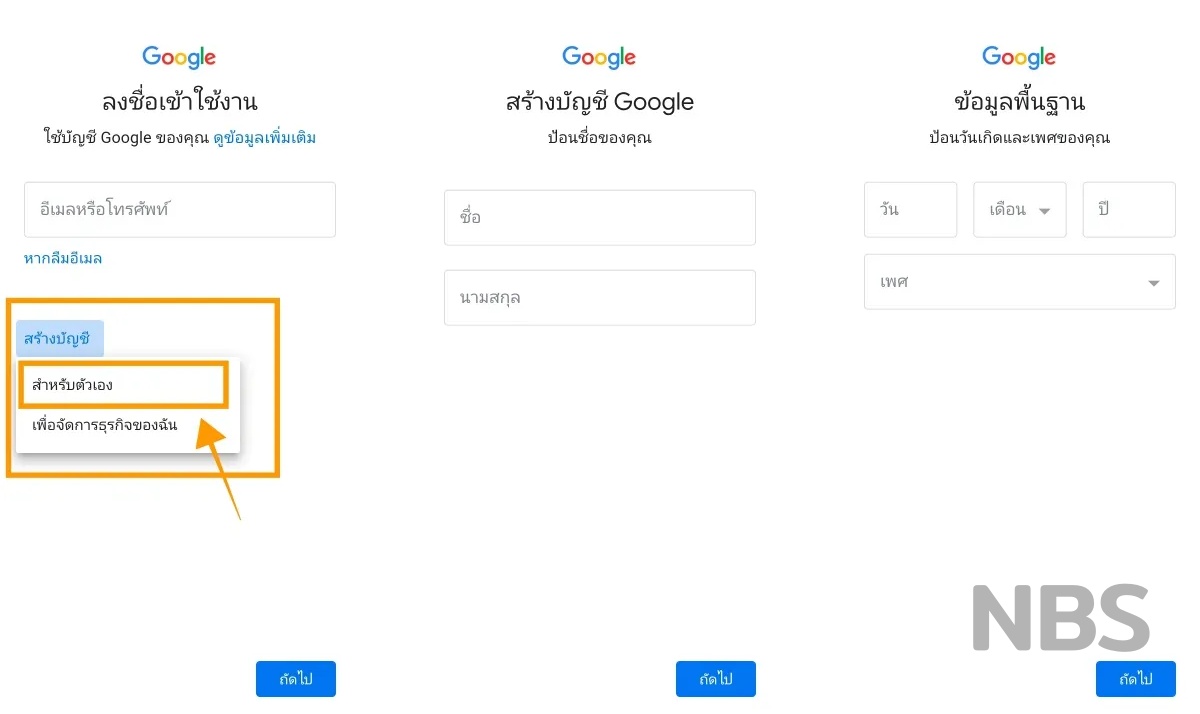Select the ปี year input field
Screen dimensions: 1200x714
tap(1129, 210)
